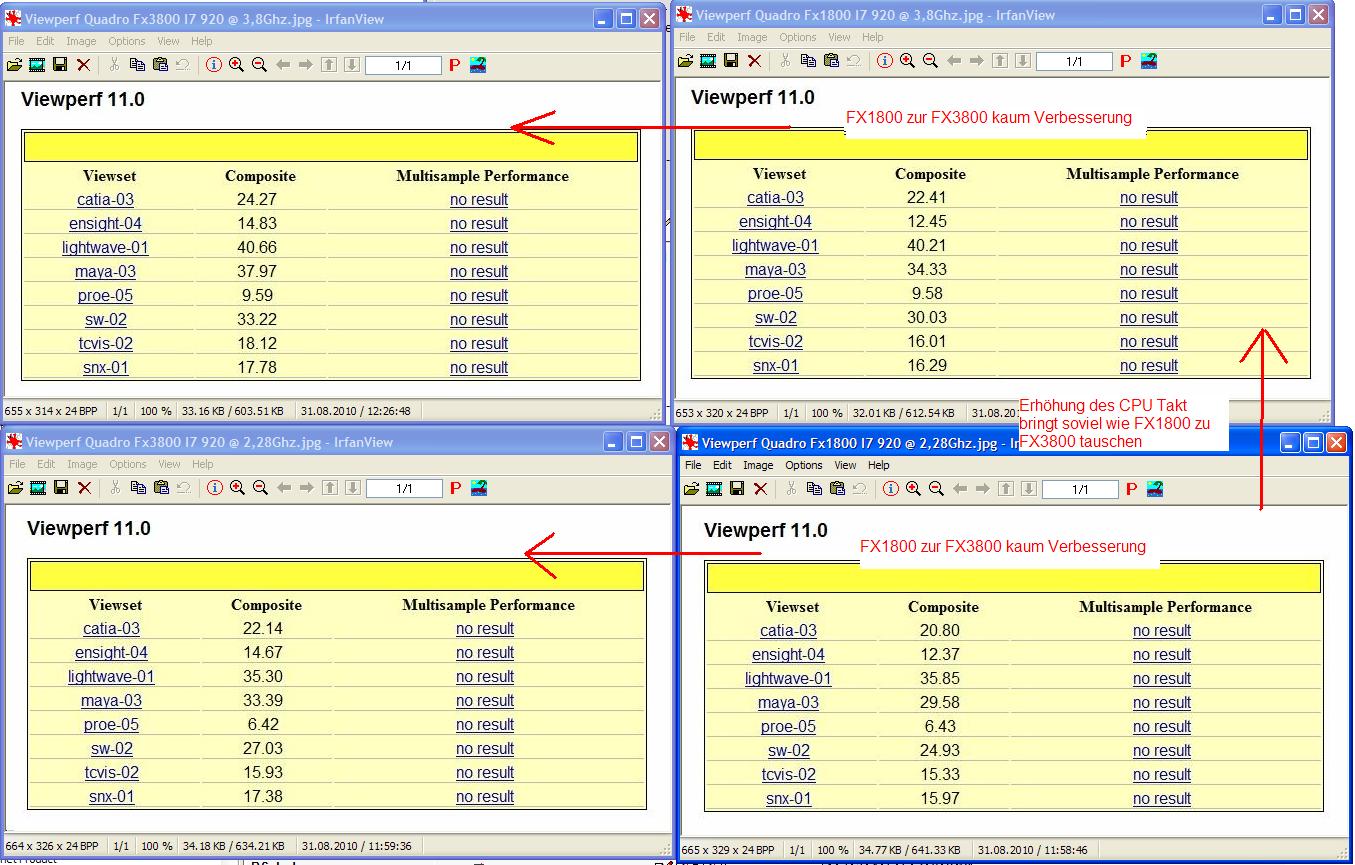
Task: Click status text '33.16 KB / 603.51 KB'
Action: tap(234, 410)
